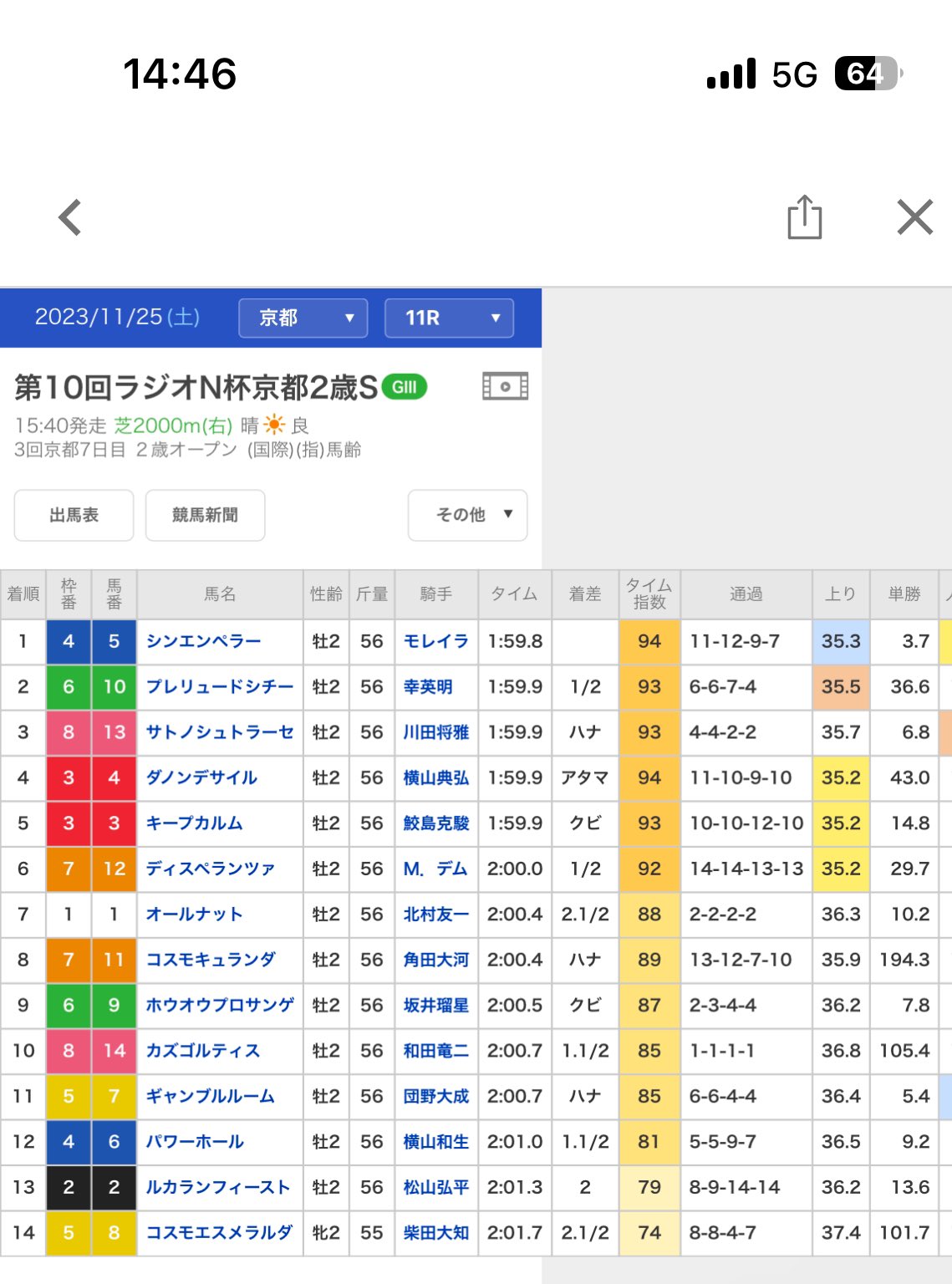Viewport: 952px width, 1284px height.
Task: Click the 上り column header
Action: tap(840, 594)
